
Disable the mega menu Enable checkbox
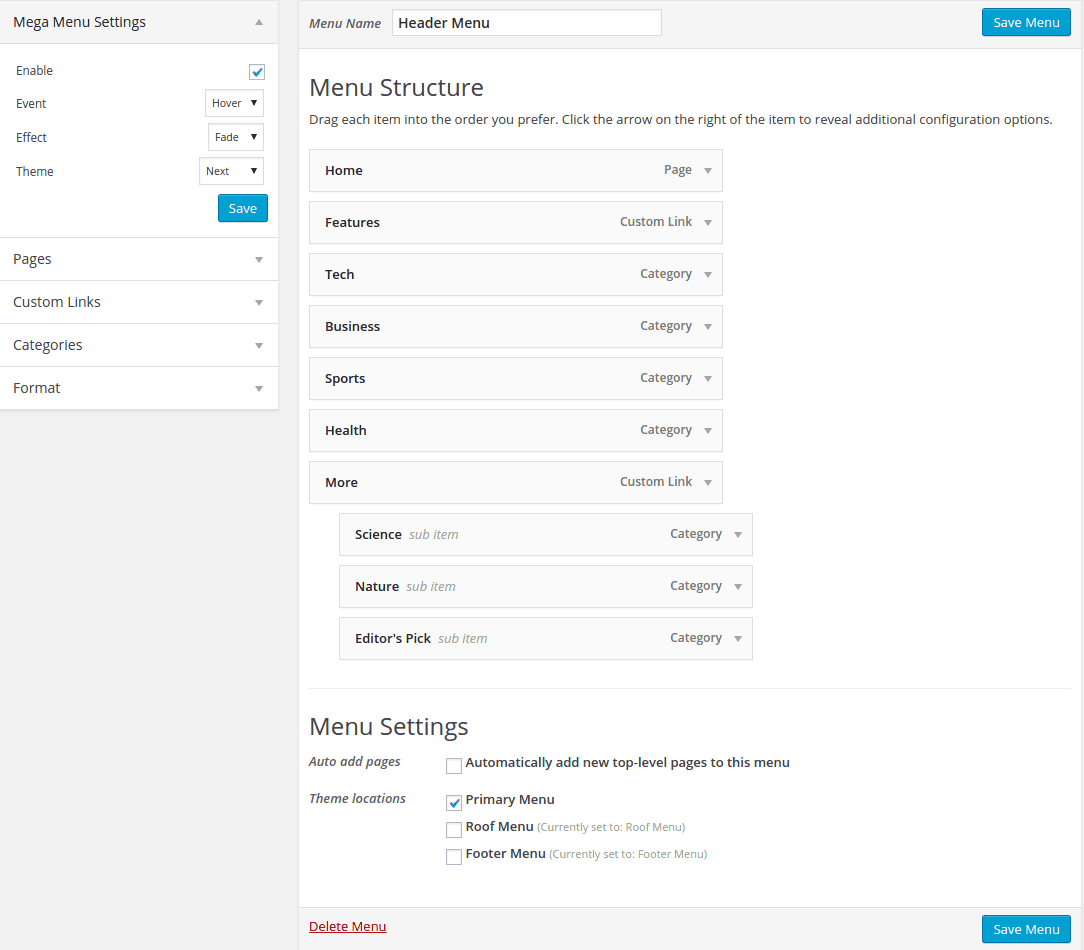(x=257, y=71)
